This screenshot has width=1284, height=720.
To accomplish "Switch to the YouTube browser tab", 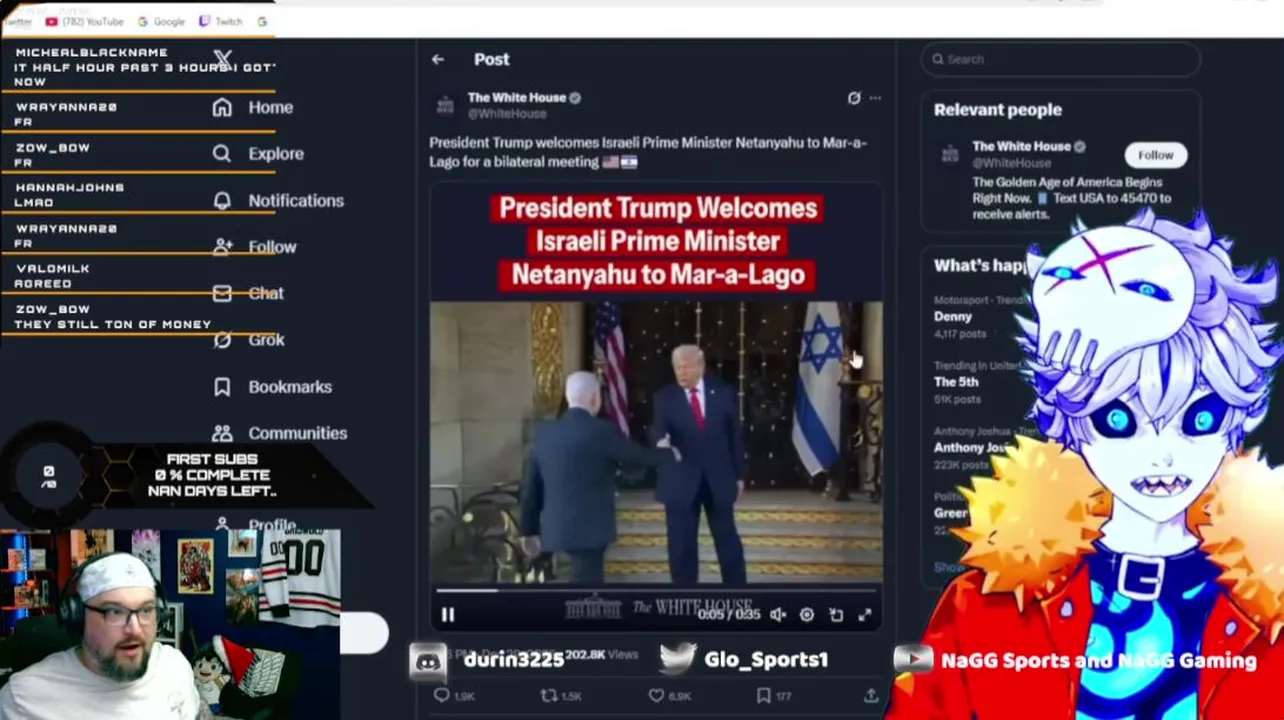I will click(84, 21).
